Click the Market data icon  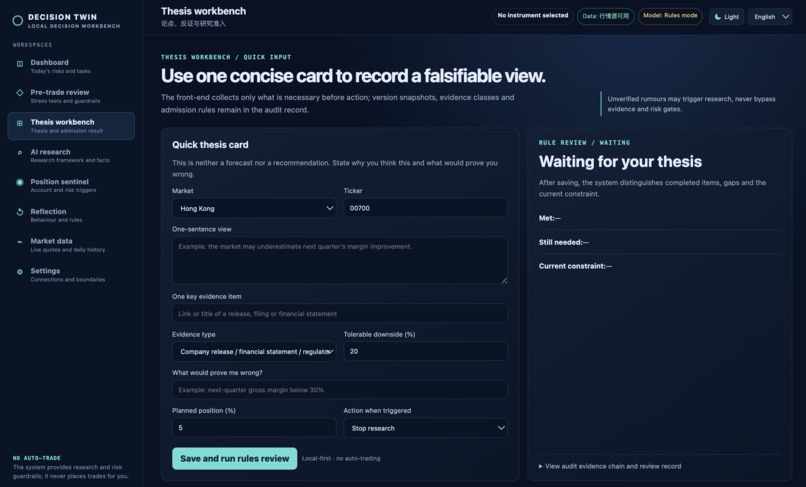20,242
